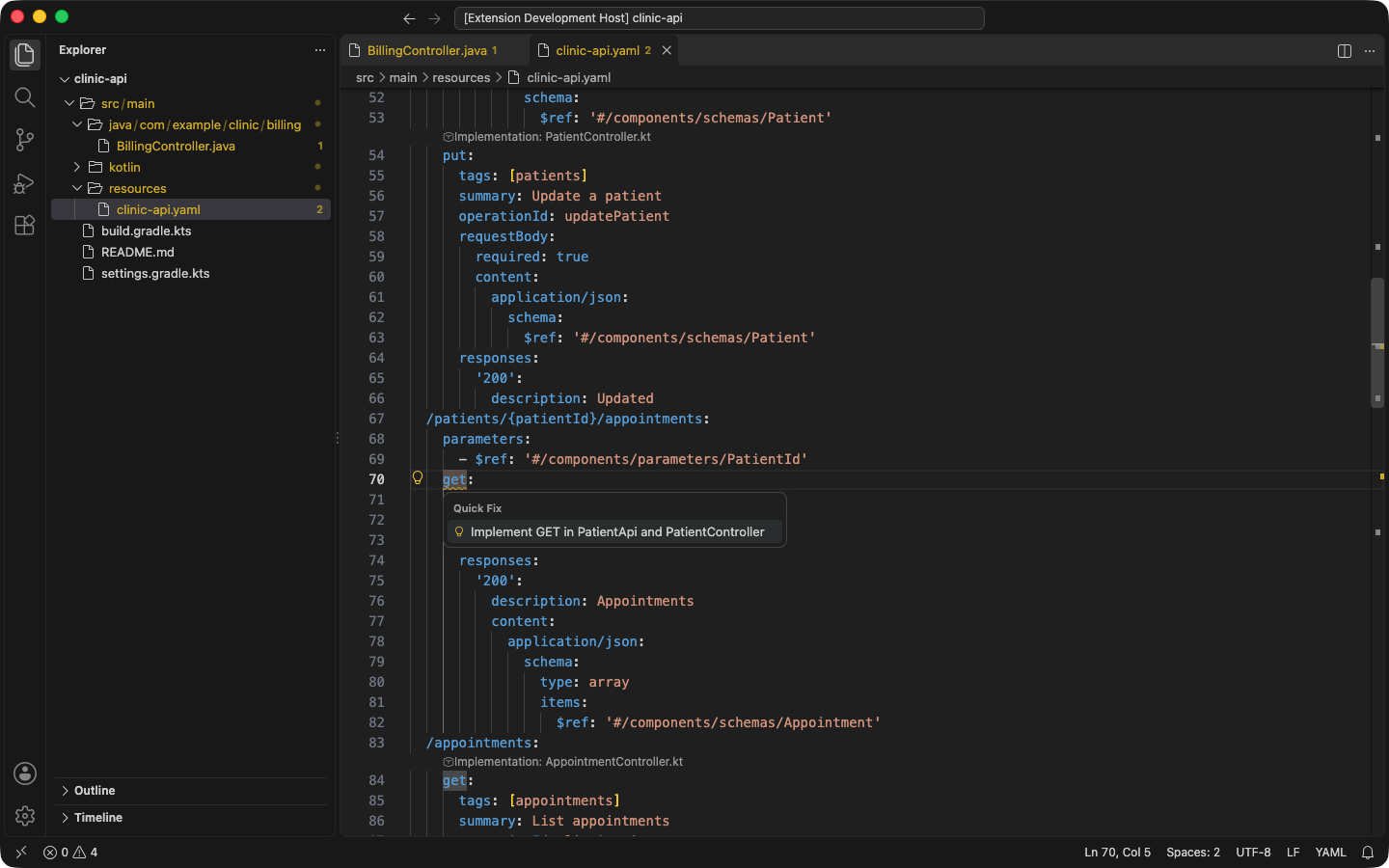
Task: Apply Implement GET in PatientApi quick fix
Action: (614, 531)
